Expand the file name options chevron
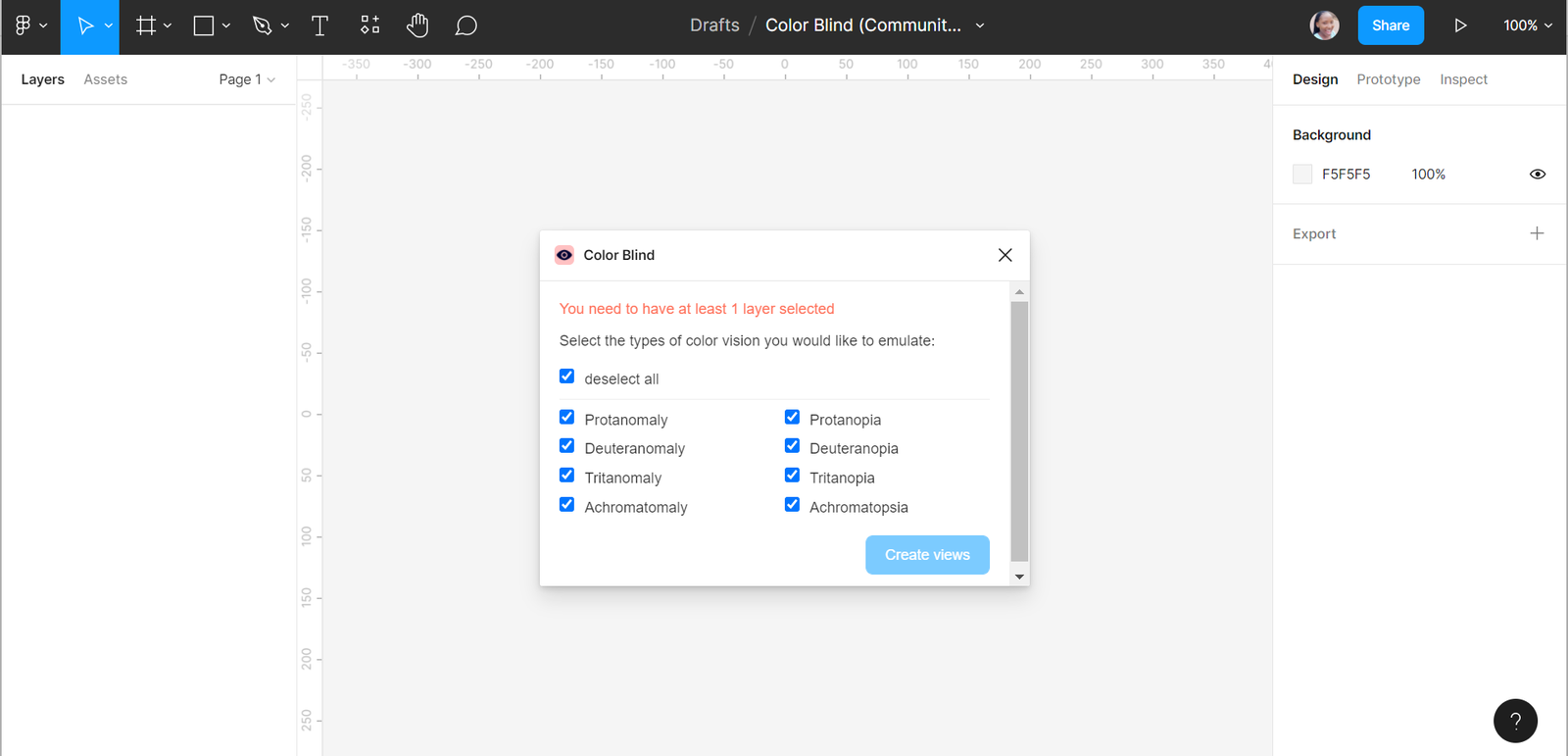Screen dimensions: 1568x756 click(x=980, y=25)
